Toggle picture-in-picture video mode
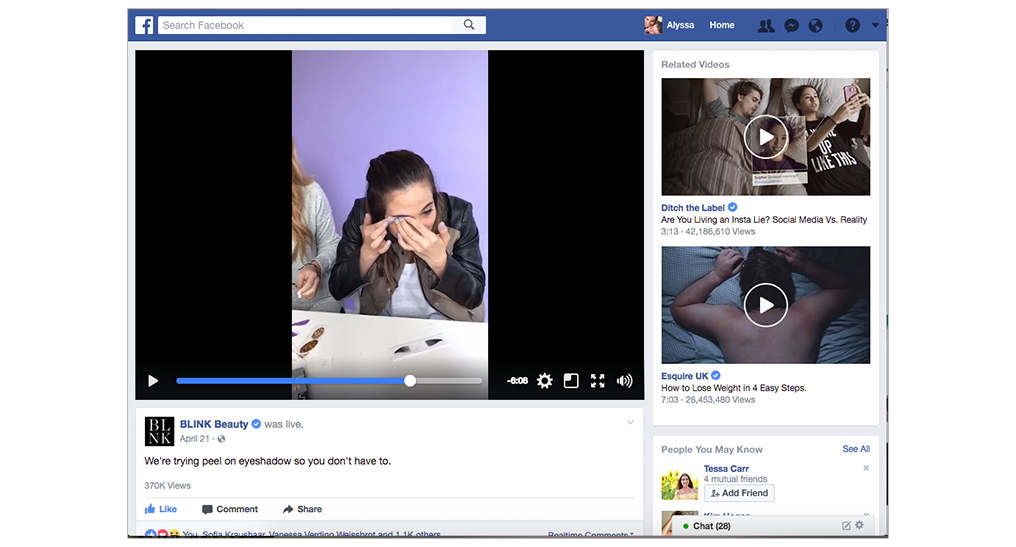The width and height of the screenshot is (1016, 547). (571, 380)
